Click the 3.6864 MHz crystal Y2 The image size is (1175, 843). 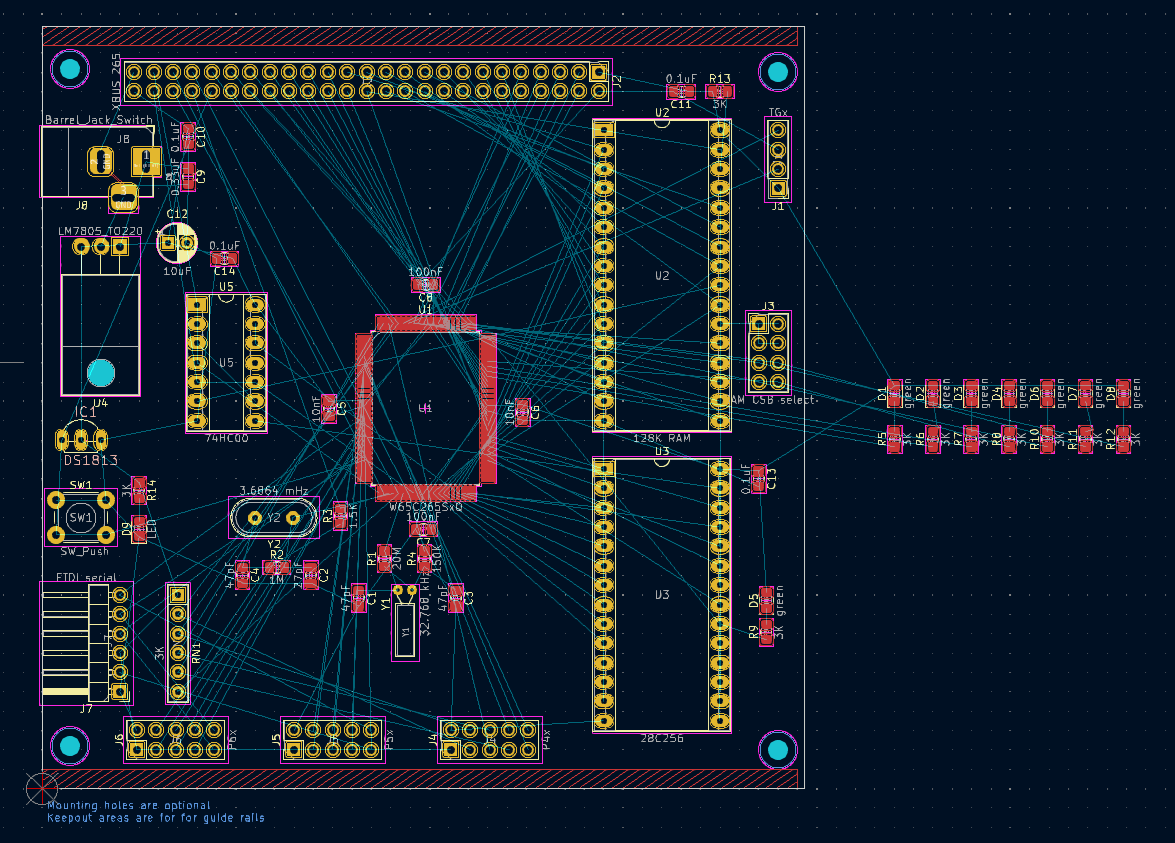[273, 517]
